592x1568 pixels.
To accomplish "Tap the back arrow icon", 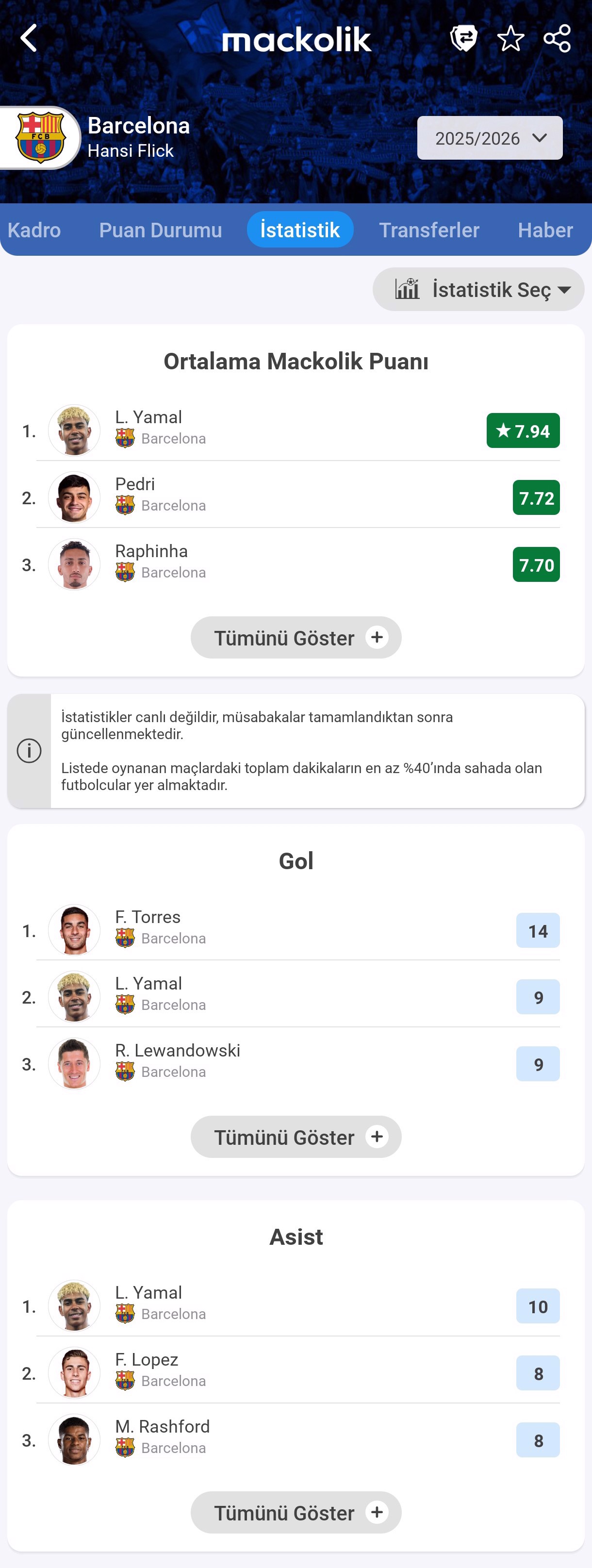I will 29,38.
